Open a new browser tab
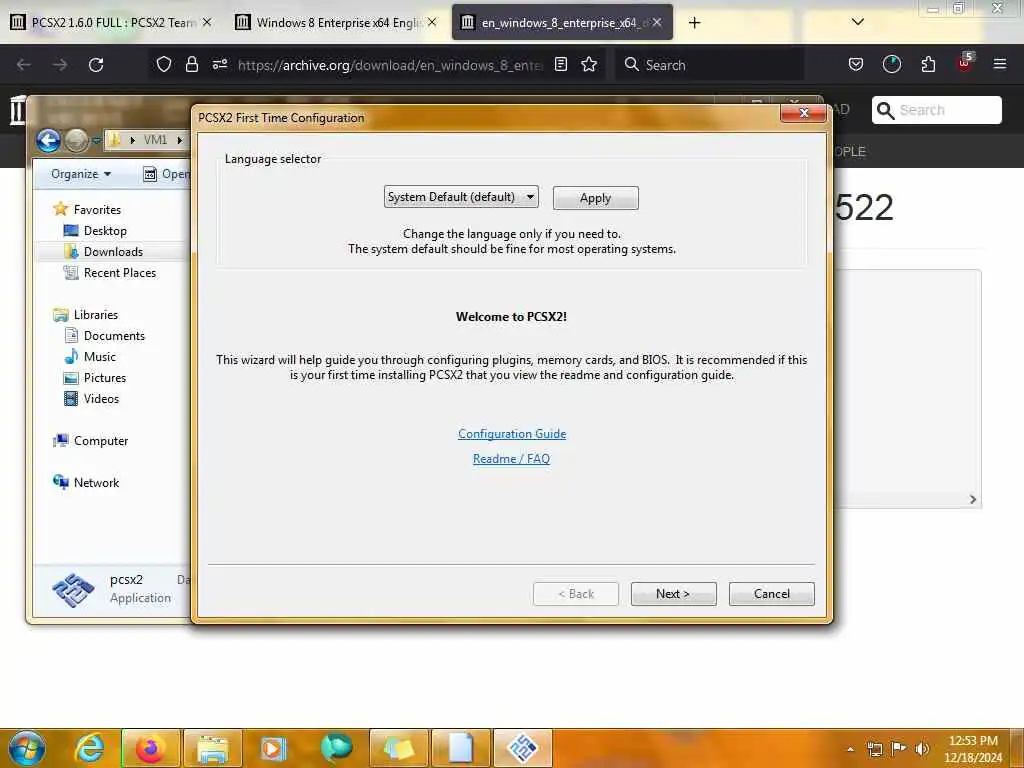This screenshot has width=1024, height=768. (694, 23)
